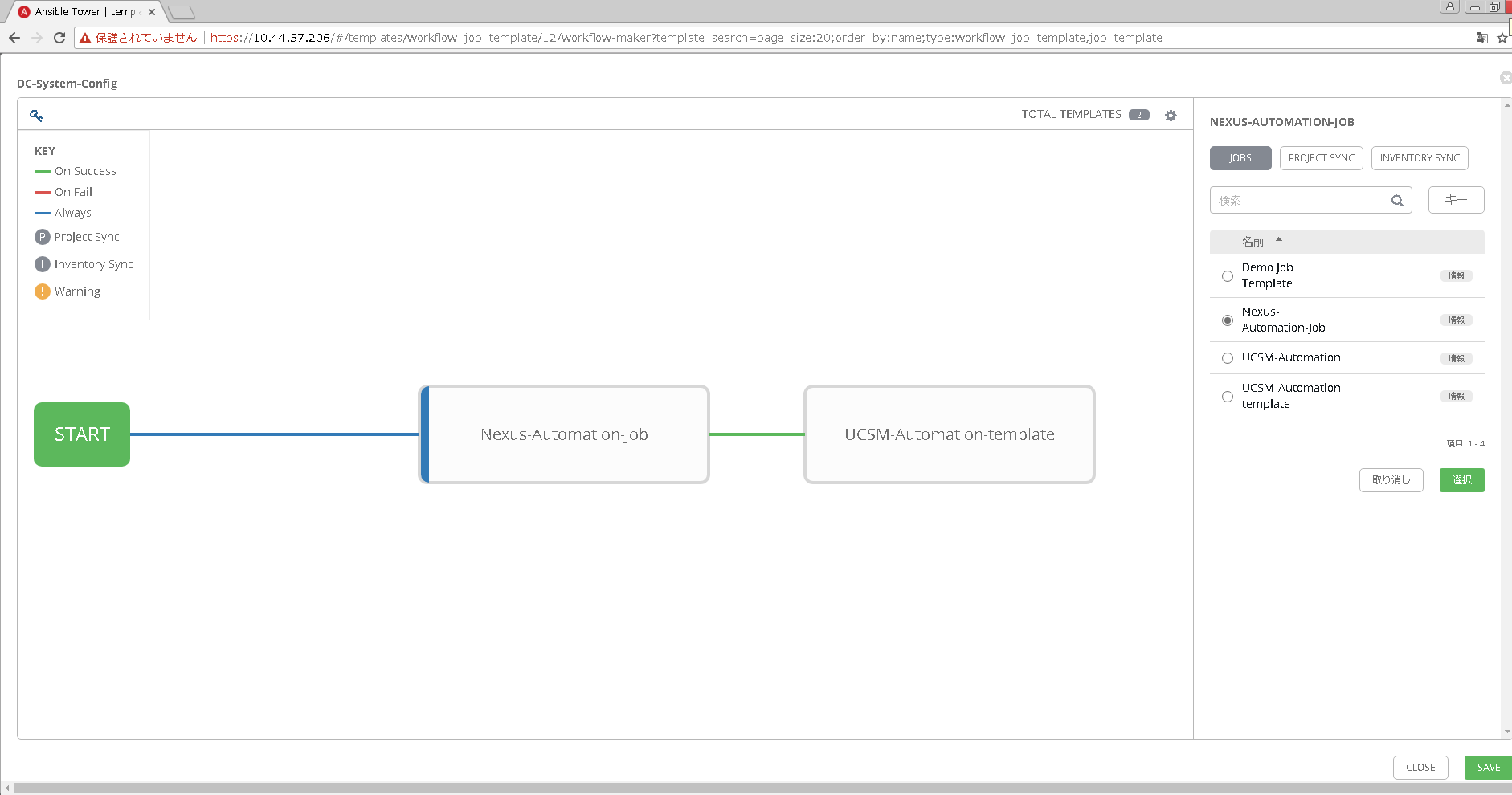Click the 取り消し cancel button

(x=1391, y=480)
